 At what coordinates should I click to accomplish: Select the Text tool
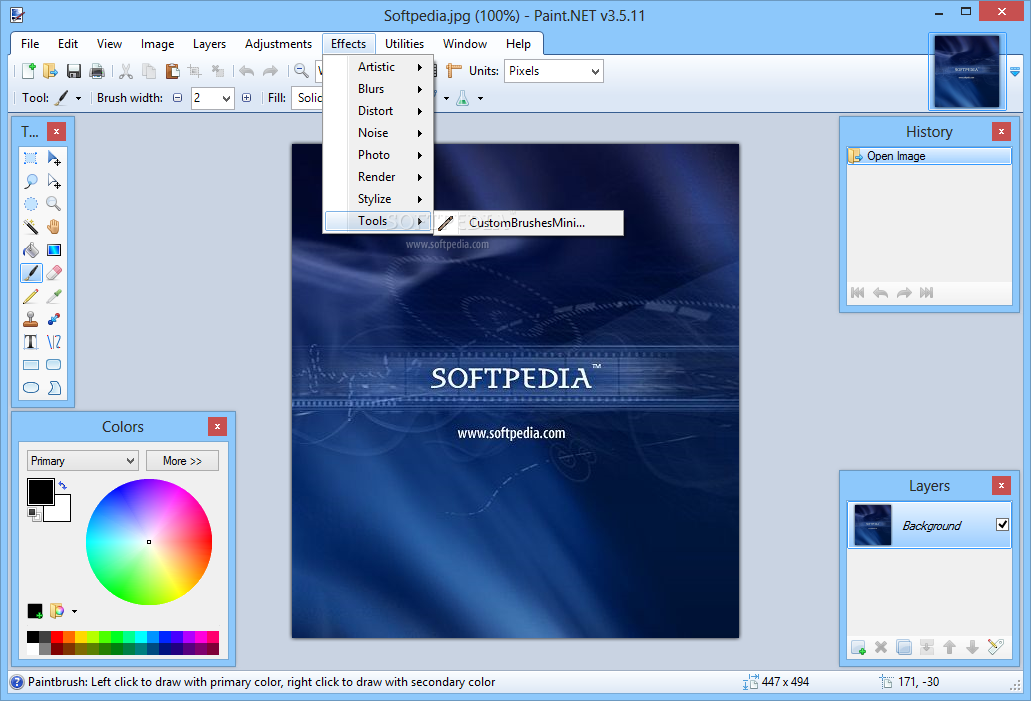click(31, 342)
